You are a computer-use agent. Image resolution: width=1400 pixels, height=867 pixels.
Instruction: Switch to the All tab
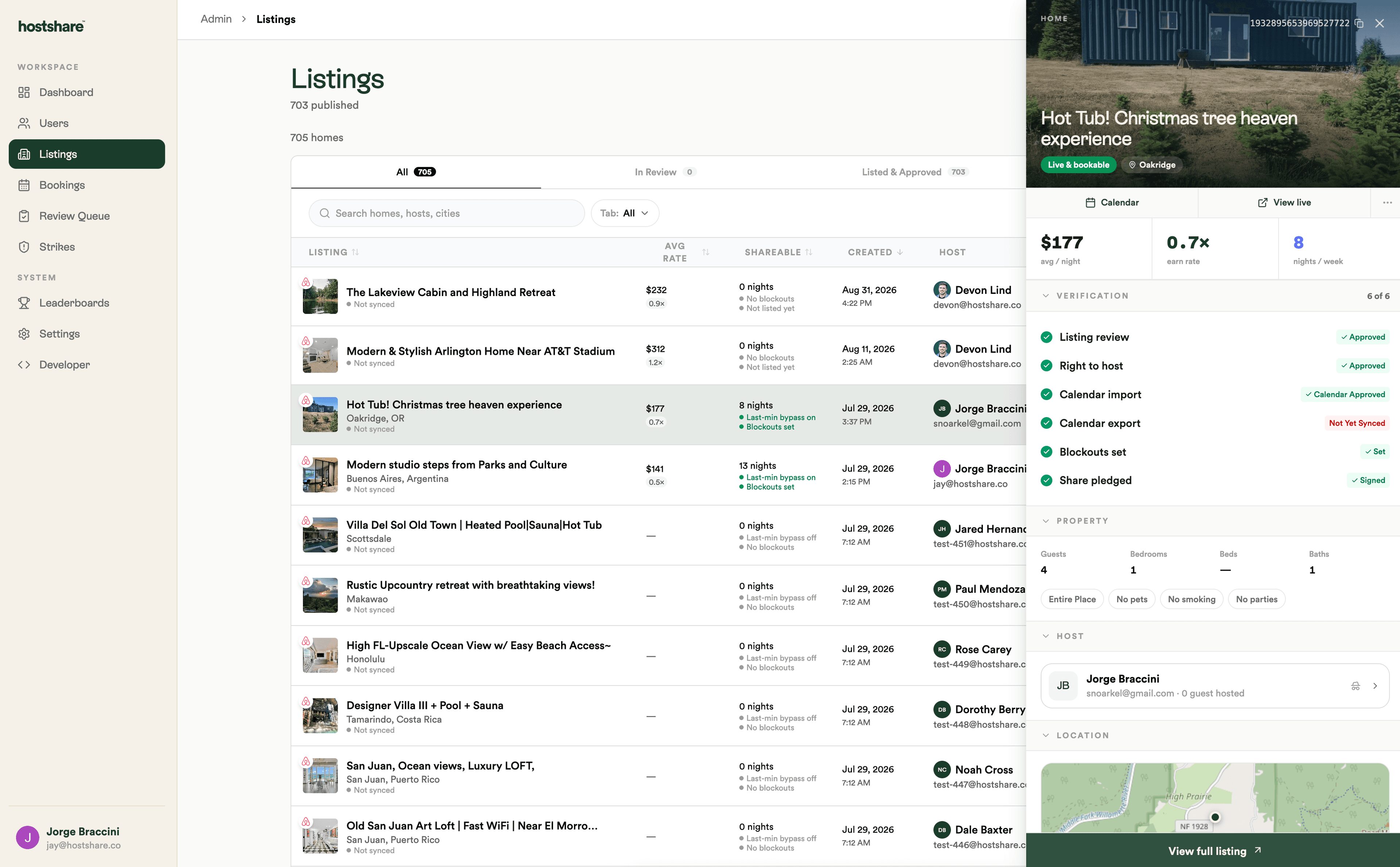pos(416,172)
